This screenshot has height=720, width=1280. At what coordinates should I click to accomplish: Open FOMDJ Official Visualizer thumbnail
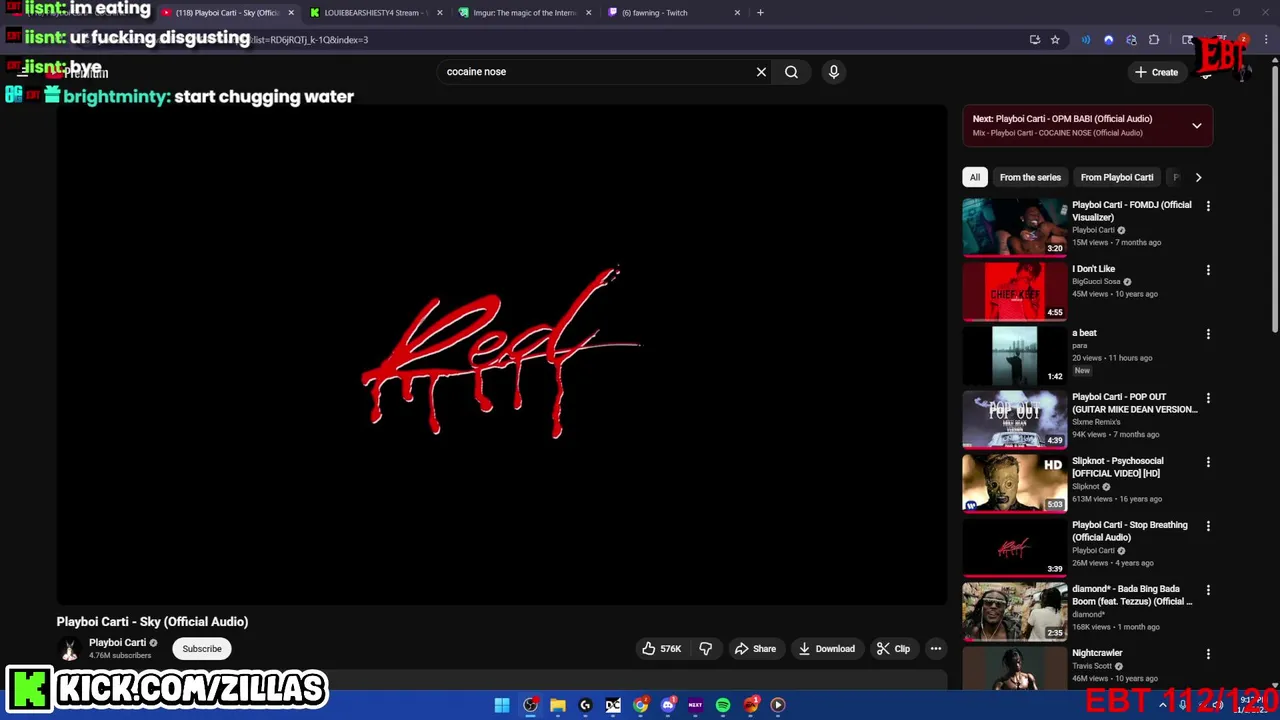click(1014, 227)
